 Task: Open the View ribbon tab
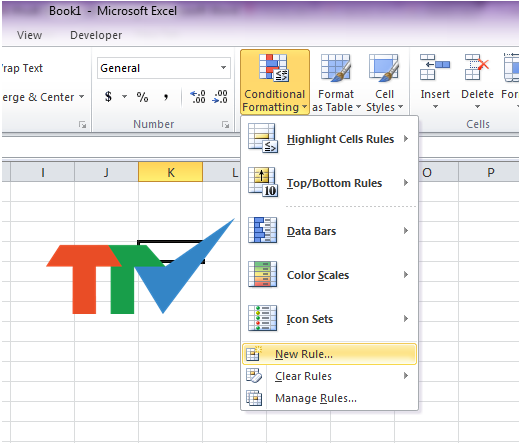pyautogui.click(x=29, y=35)
